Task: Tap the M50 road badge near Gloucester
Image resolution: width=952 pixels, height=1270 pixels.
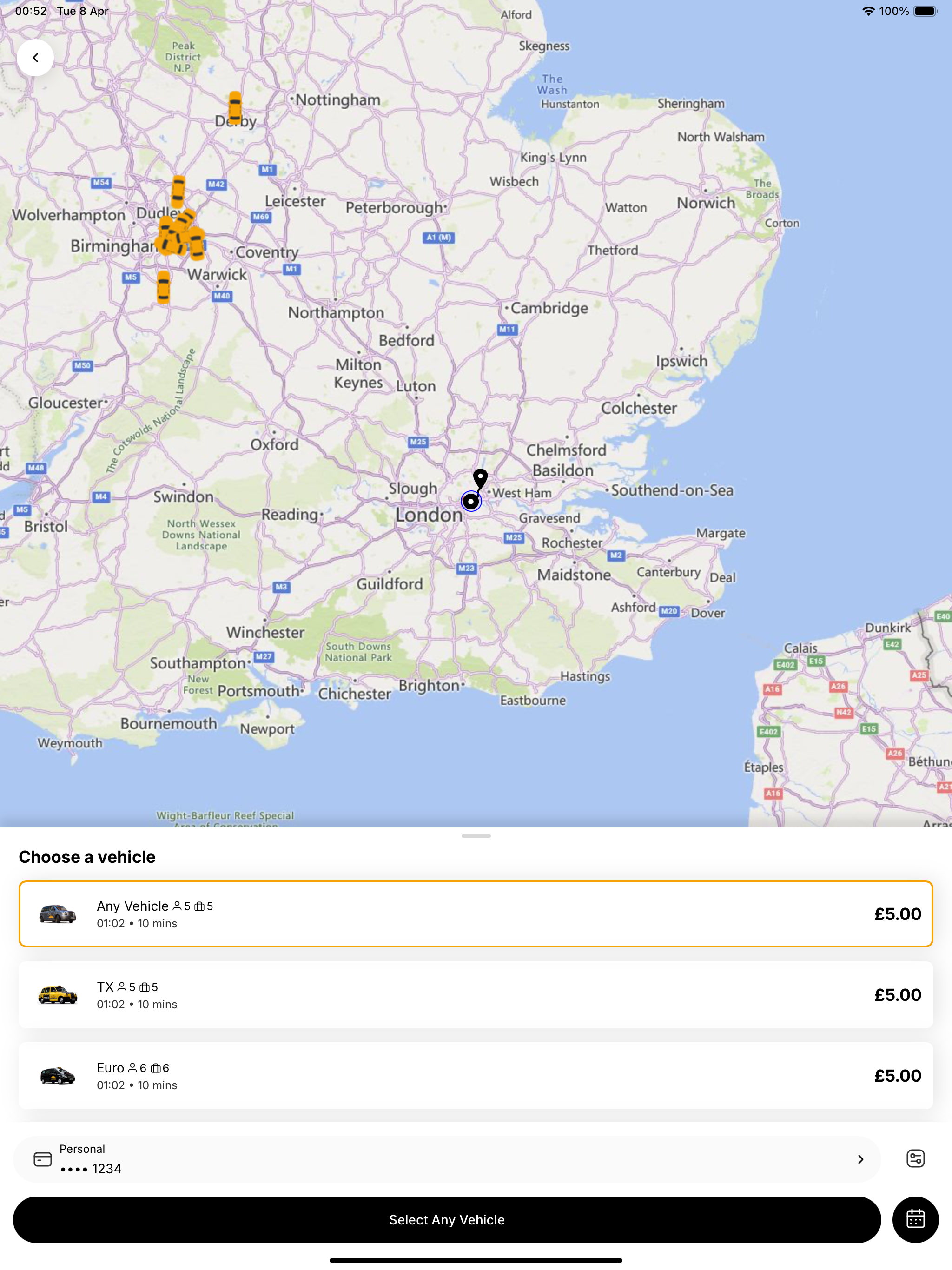Action: click(82, 365)
